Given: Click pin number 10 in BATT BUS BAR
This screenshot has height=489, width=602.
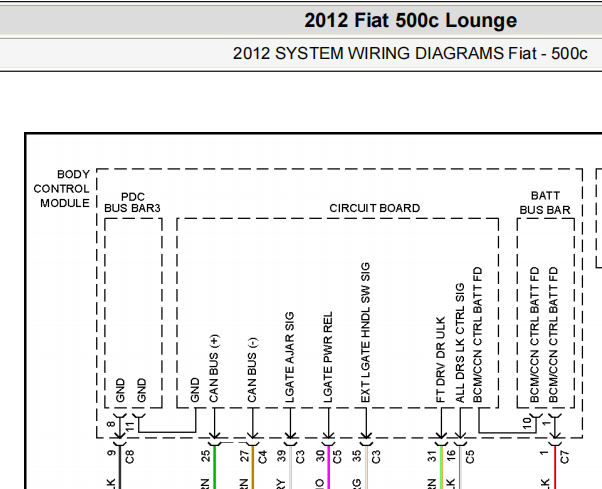Looking at the screenshot, I should (527, 423).
